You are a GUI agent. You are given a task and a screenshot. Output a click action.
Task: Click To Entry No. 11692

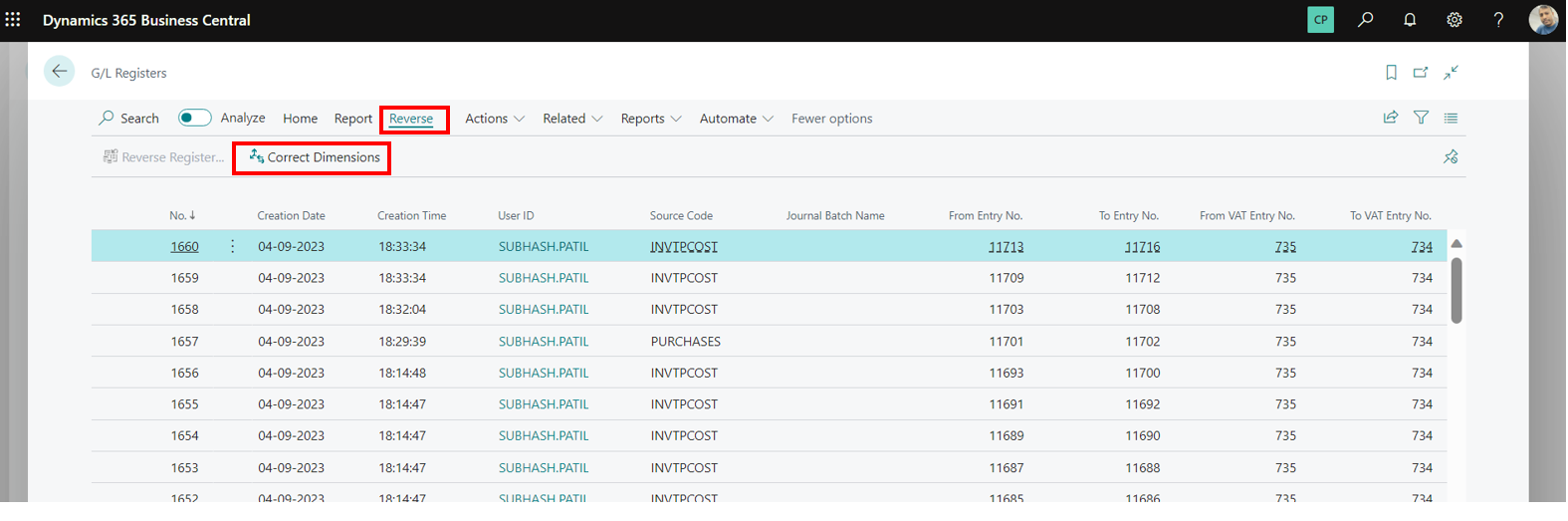1142,404
